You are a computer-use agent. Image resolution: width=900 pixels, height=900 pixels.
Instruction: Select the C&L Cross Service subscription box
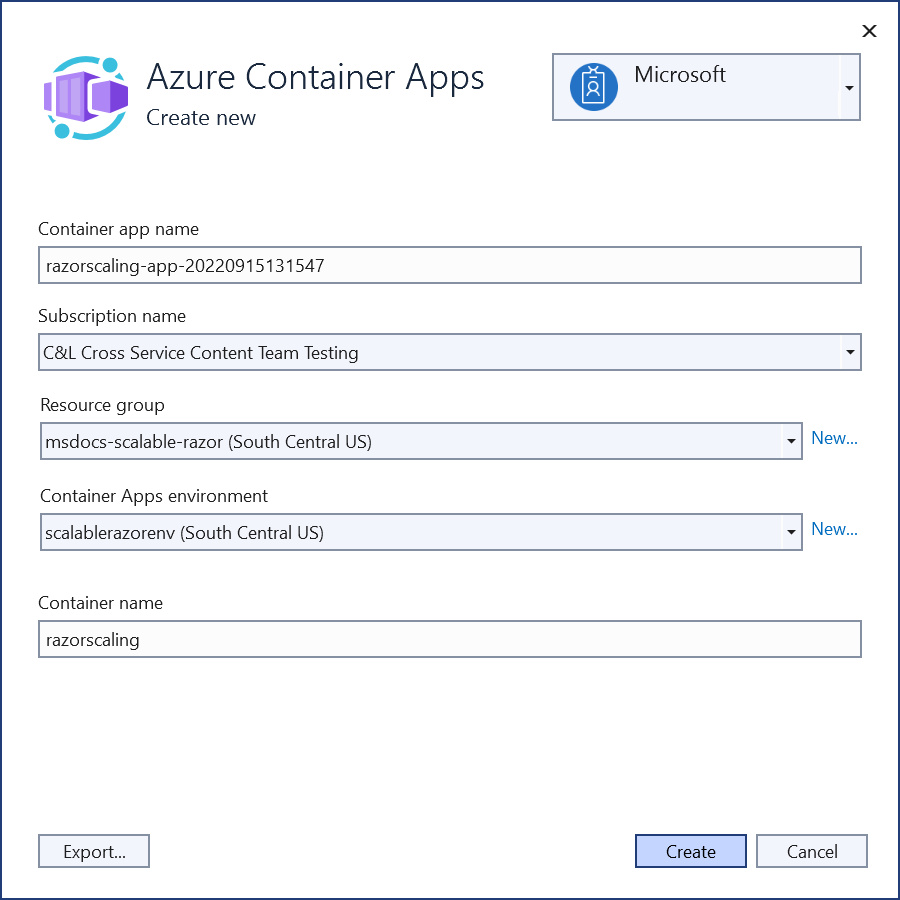point(440,352)
